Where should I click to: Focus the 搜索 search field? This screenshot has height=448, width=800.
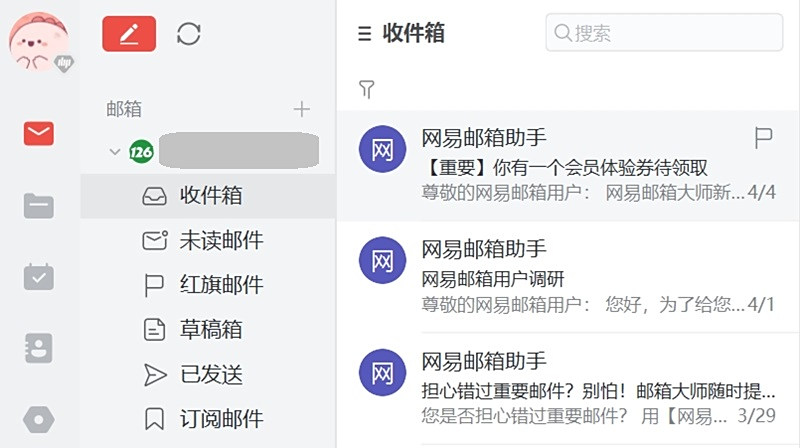[x=664, y=33]
